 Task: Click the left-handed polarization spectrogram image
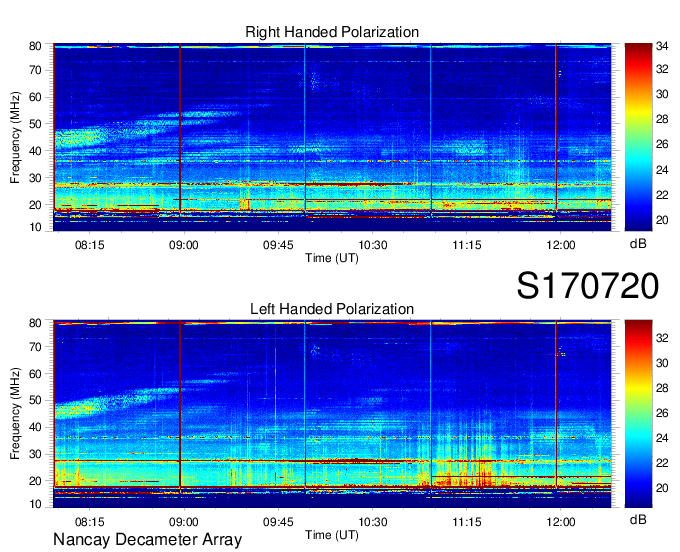coord(332,414)
